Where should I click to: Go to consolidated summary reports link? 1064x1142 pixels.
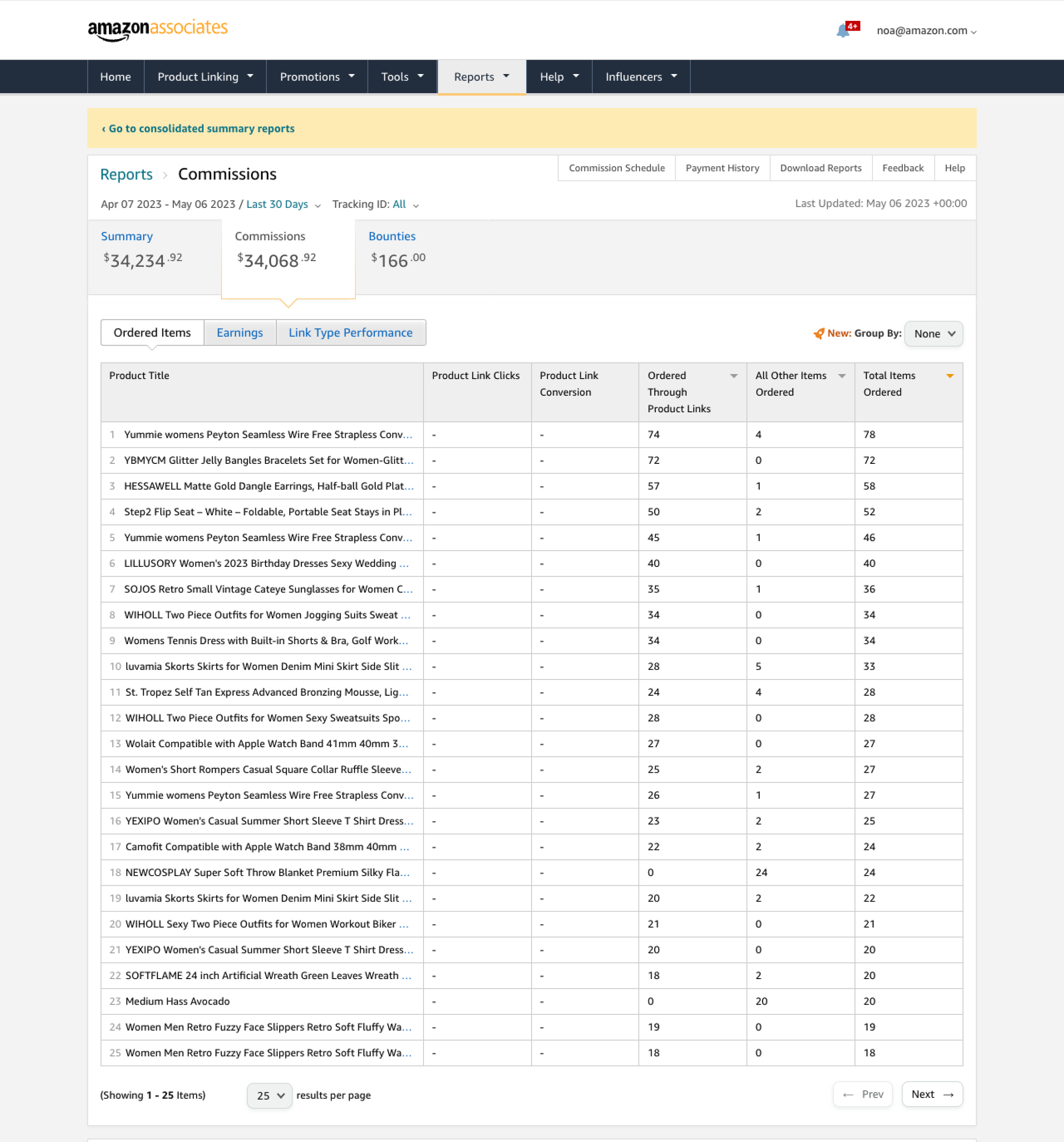198,128
